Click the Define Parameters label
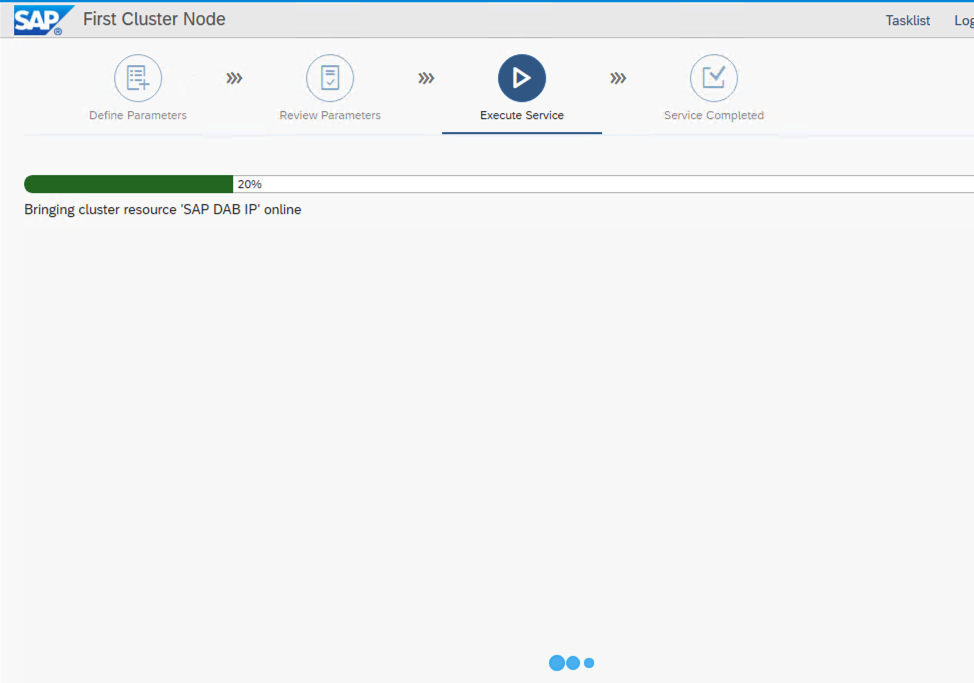Image resolution: width=974 pixels, height=683 pixels. [138, 115]
